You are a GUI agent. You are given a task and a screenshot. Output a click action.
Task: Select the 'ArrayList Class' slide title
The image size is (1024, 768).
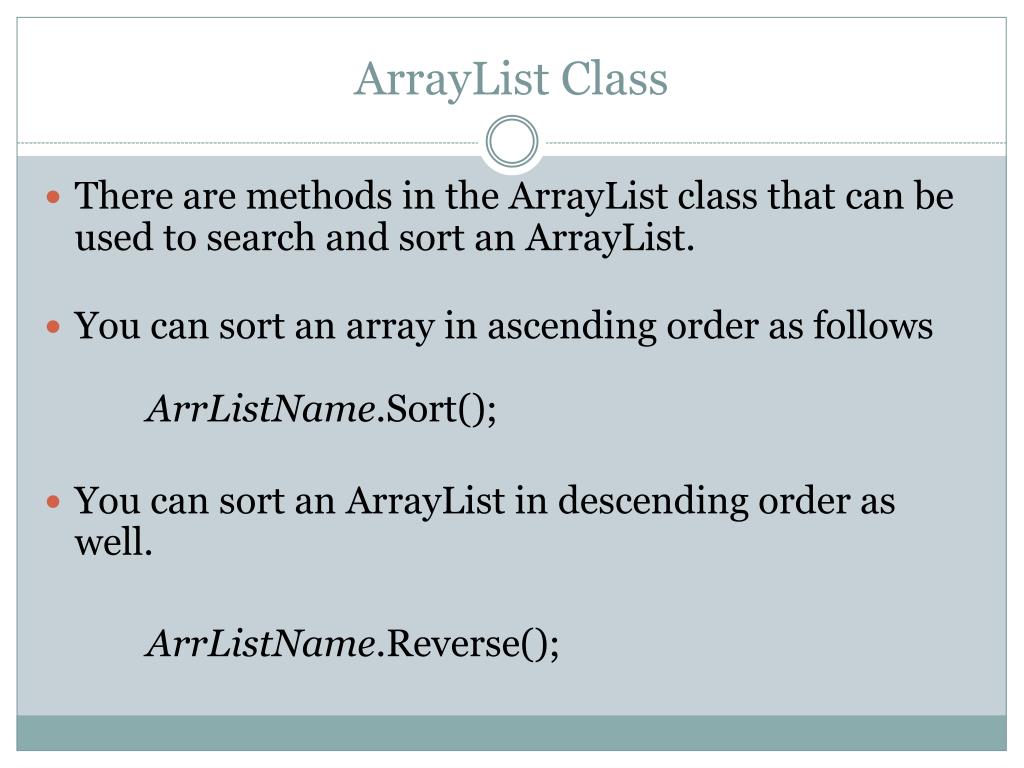[511, 80]
